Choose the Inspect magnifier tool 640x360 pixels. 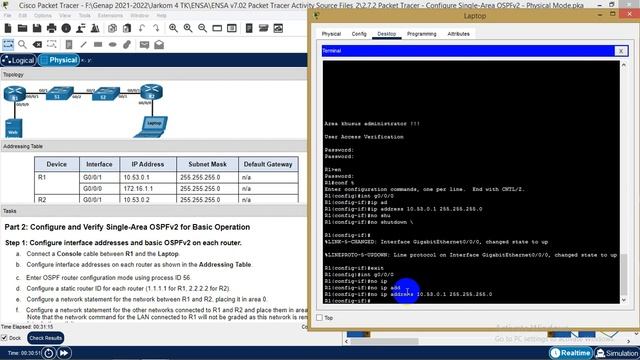22,44
